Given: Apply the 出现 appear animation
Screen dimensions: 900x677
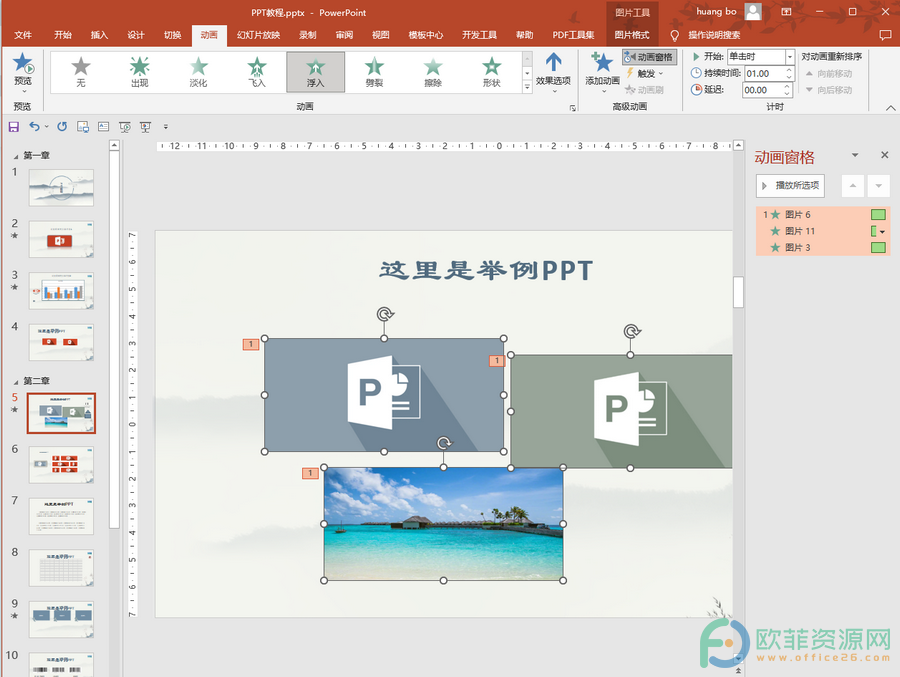Looking at the screenshot, I should point(139,72).
